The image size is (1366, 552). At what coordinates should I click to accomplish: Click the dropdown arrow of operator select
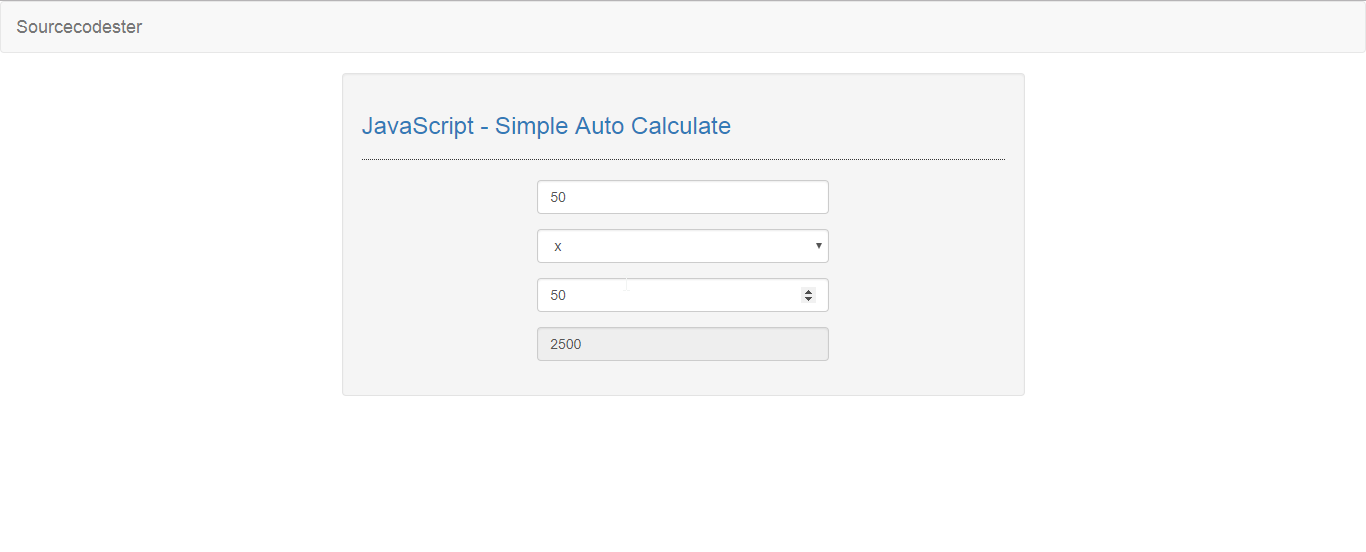pyautogui.click(x=819, y=245)
